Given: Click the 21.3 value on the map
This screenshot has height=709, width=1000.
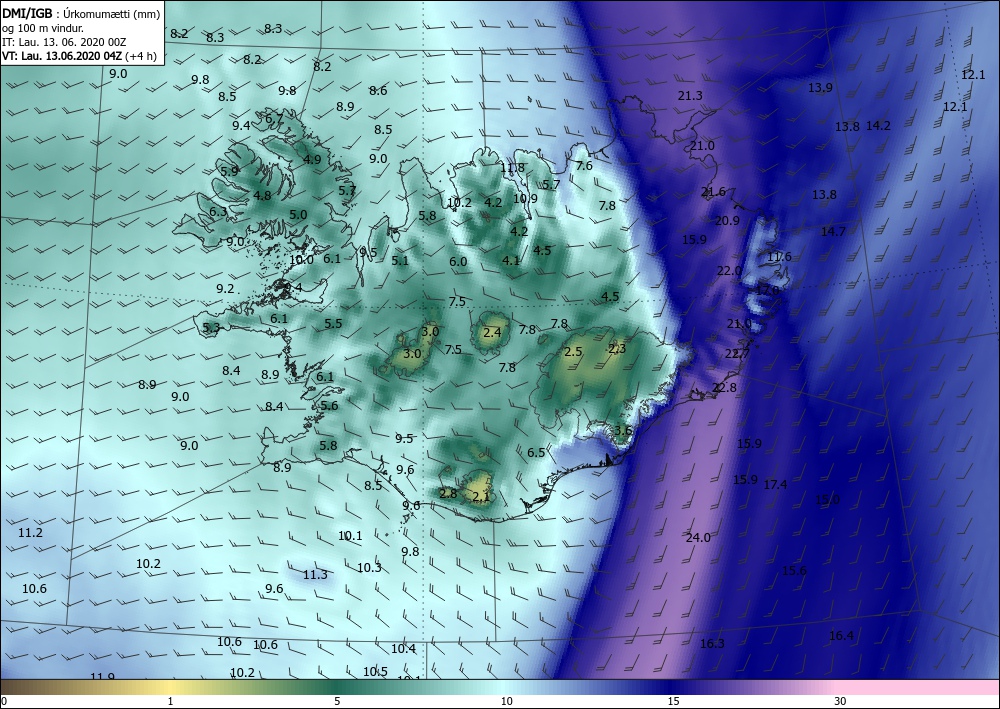Looking at the screenshot, I should coord(690,95).
